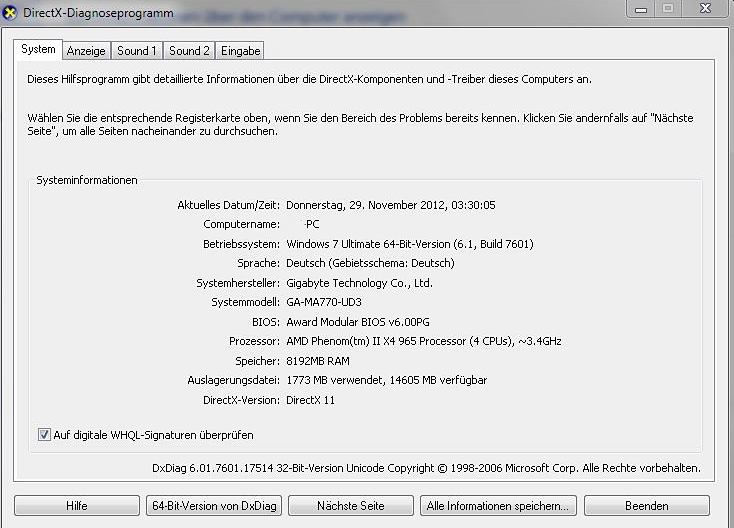
Task: Minimize the DirectX-Diagnoseprogramm window
Action: tap(641, 9)
